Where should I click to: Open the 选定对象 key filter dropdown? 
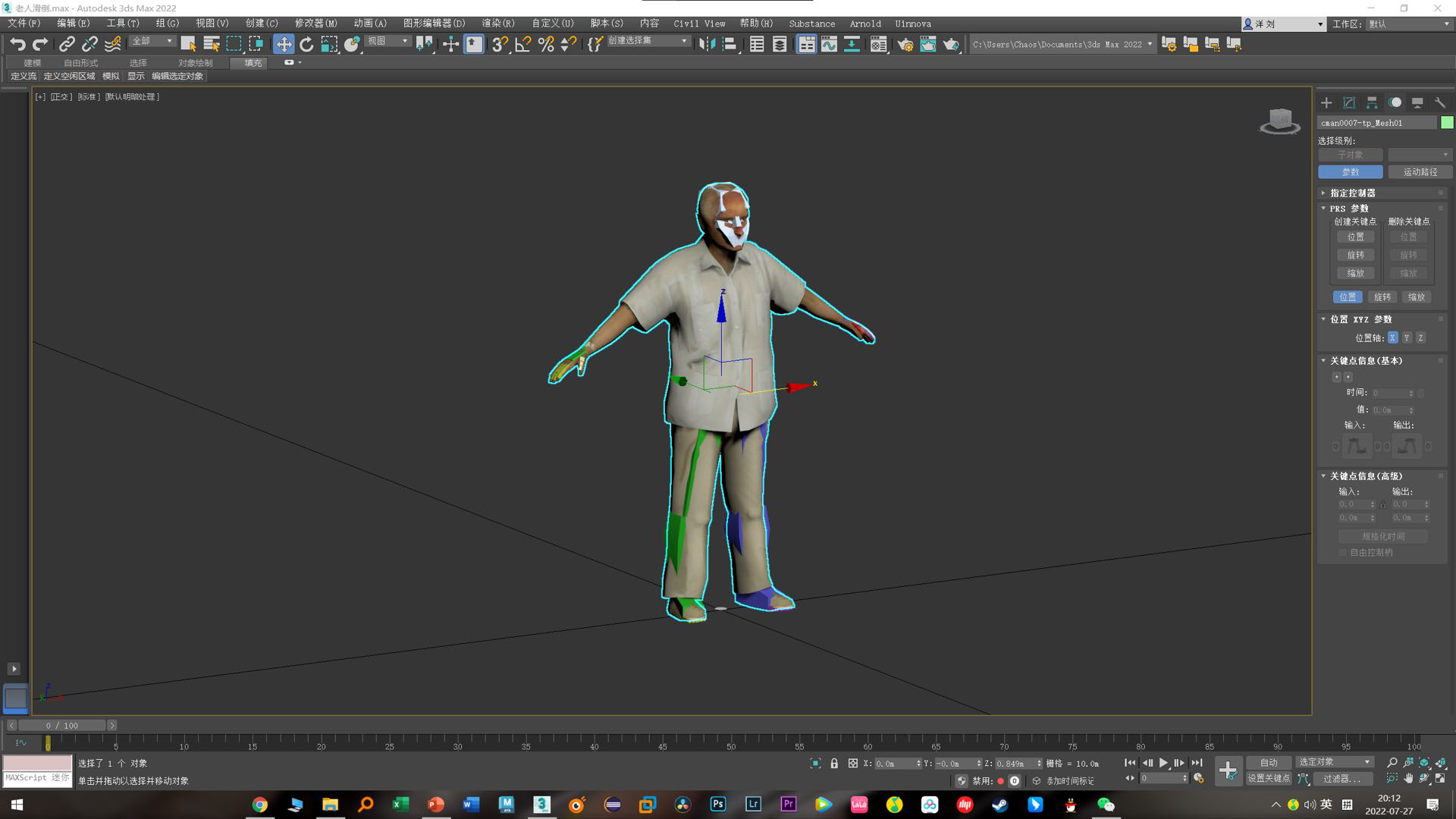tap(1334, 762)
